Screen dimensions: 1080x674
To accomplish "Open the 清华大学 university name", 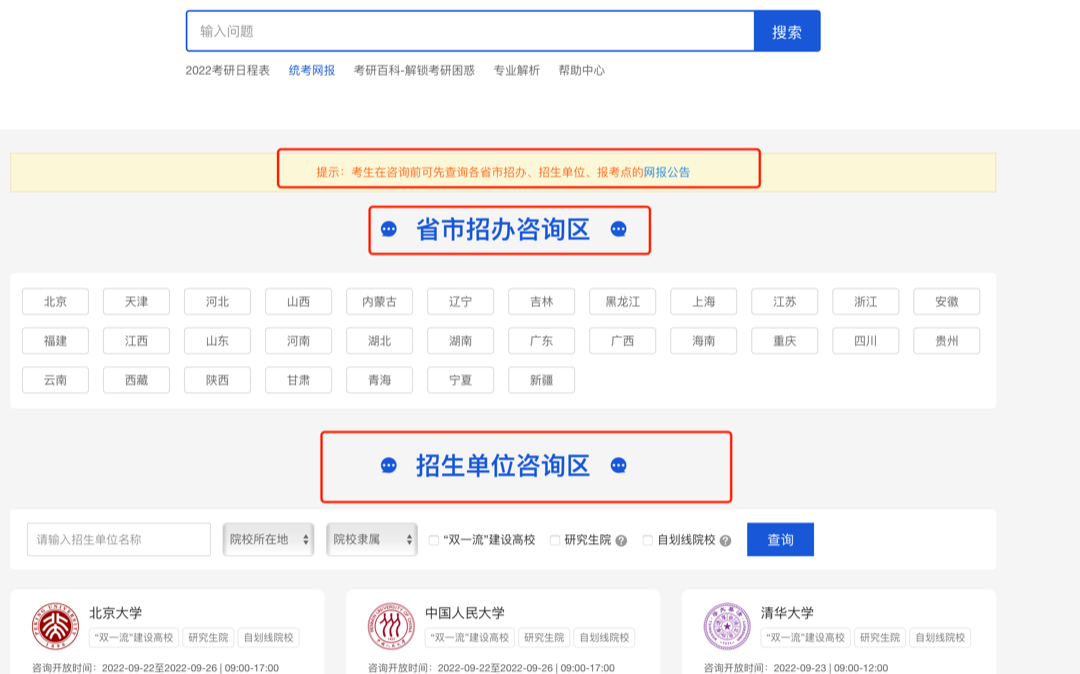I will [x=787, y=613].
